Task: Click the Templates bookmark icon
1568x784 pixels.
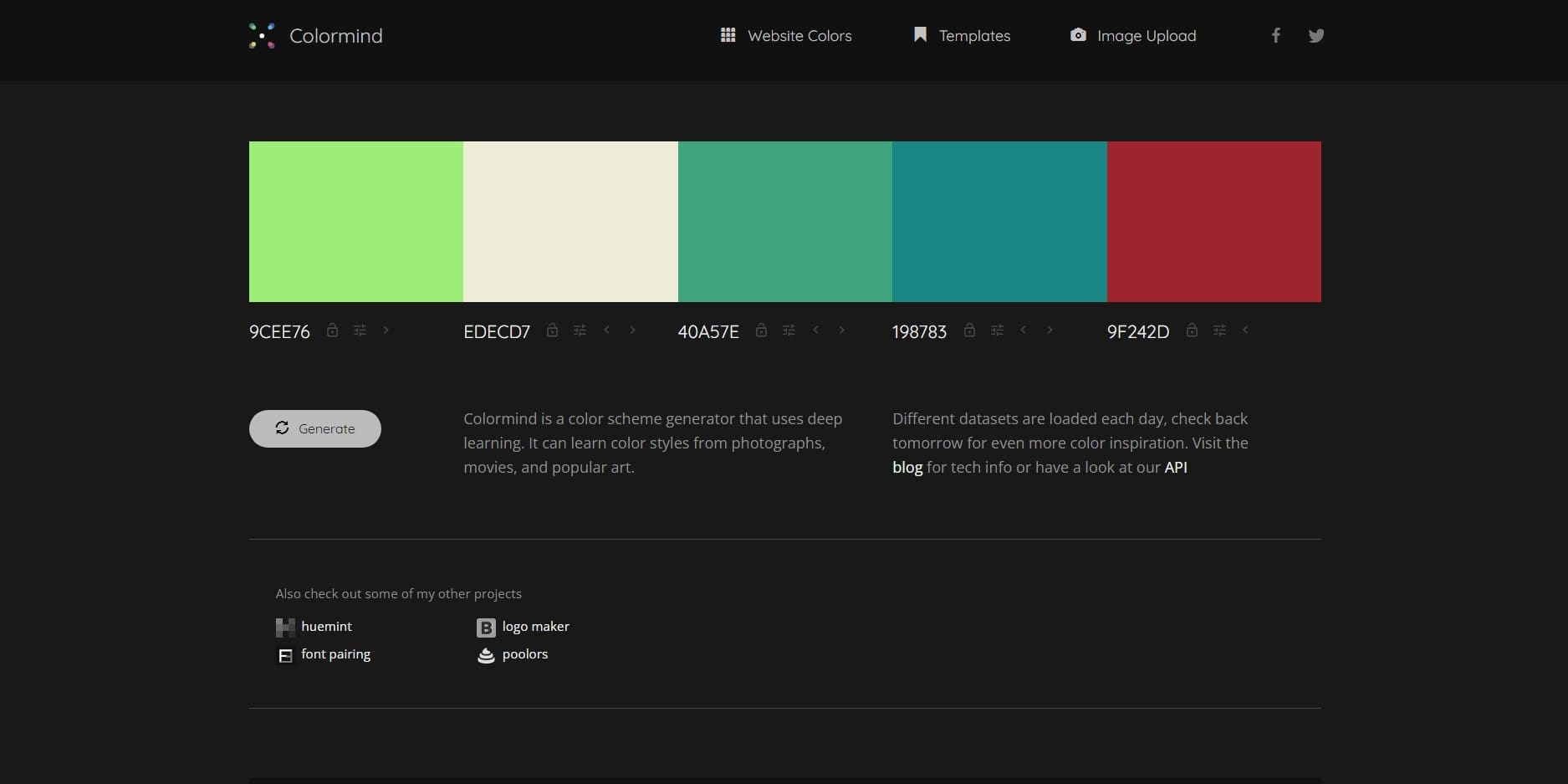Action: coord(919,34)
